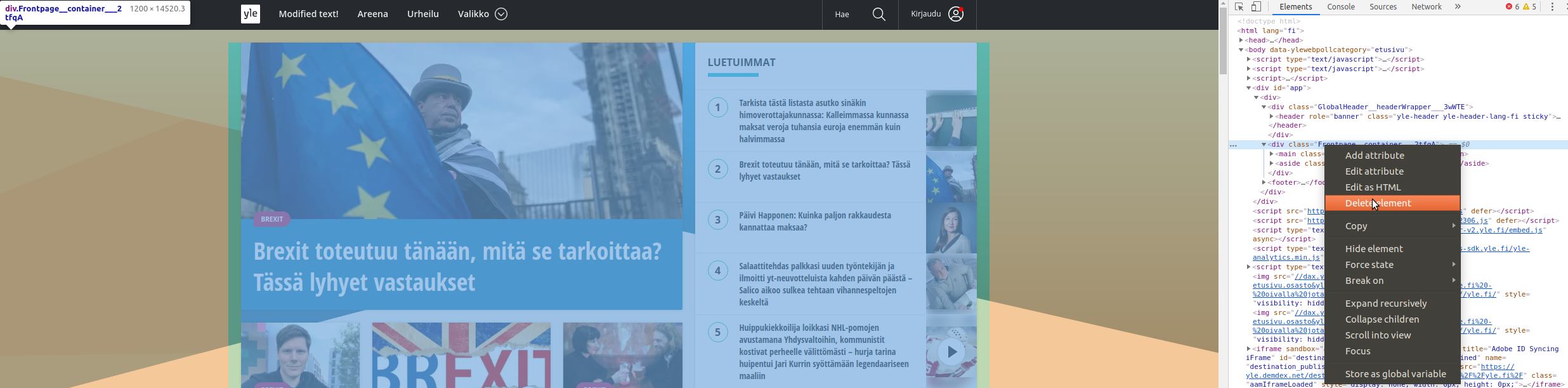Toggle the device toolbar icon
Viewport: 1568px width, 388px height.
coord(1257,7)
